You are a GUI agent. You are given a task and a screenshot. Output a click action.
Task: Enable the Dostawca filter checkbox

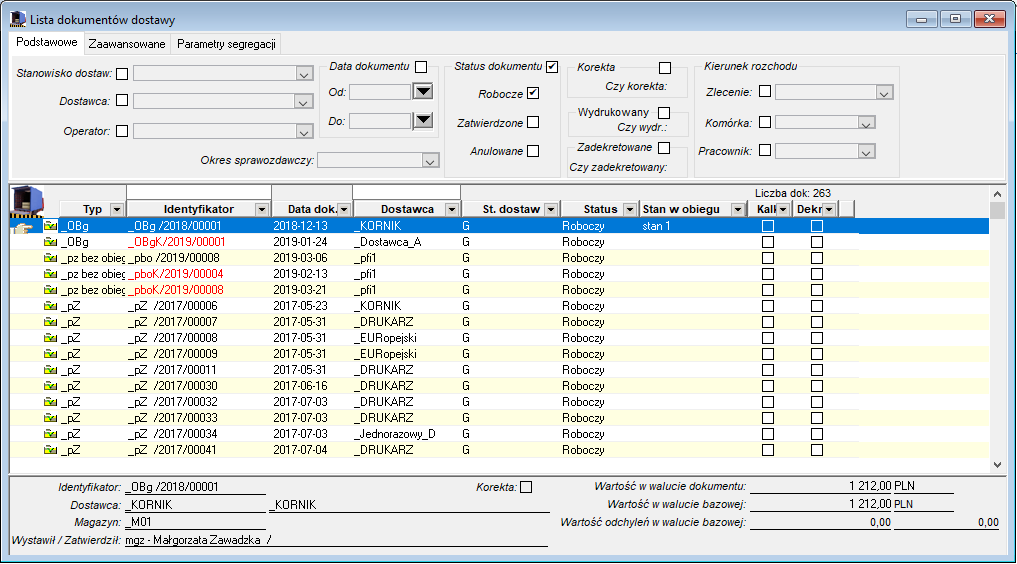point(122,100)
